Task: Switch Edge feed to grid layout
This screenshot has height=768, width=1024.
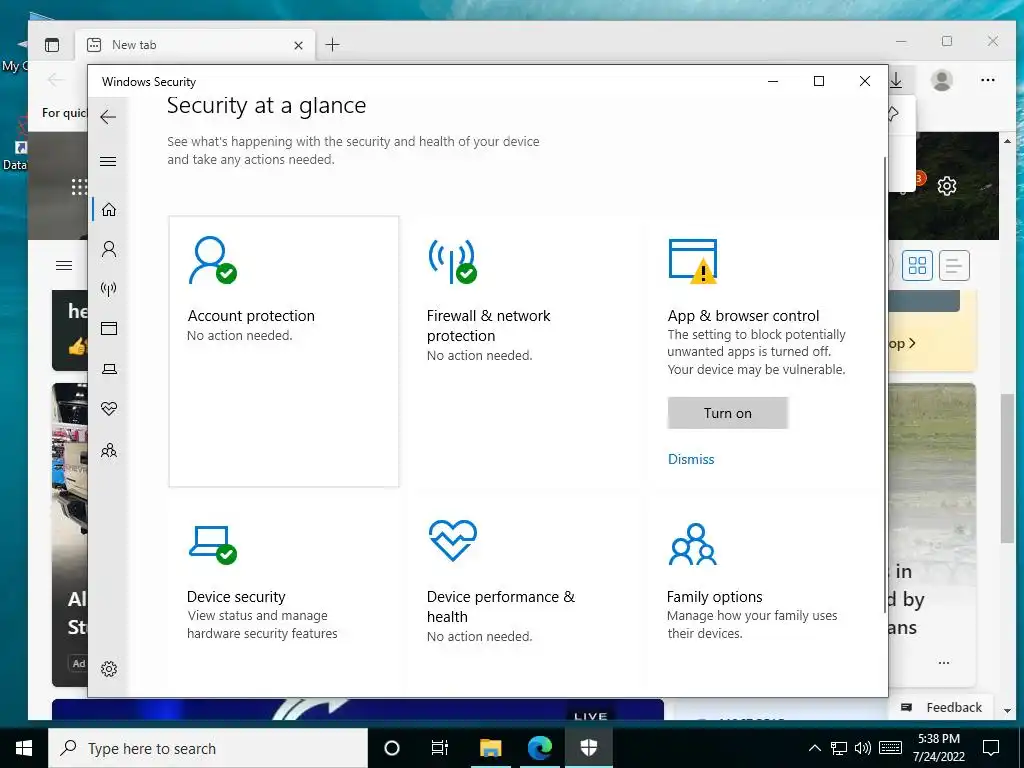Action: click(x=918, y=265)
